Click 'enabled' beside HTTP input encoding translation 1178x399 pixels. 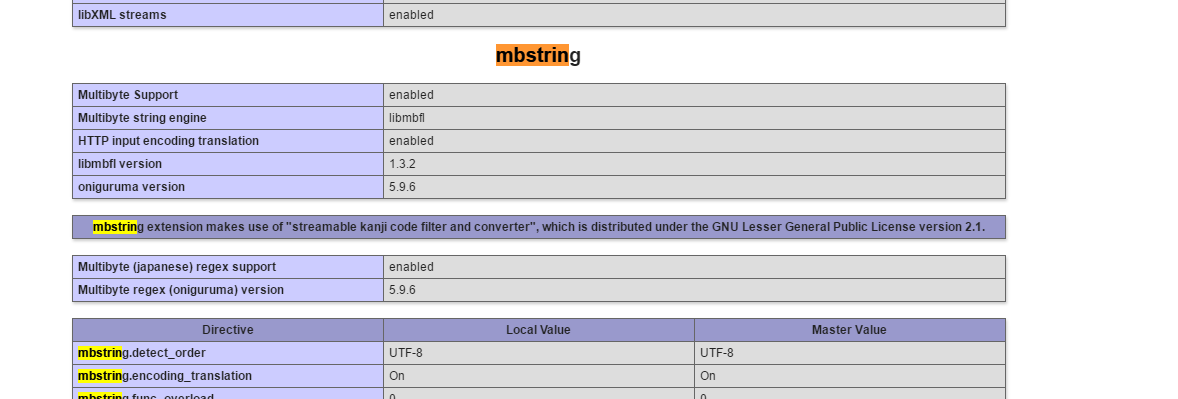pyautogui.click(x=411, y=141)
